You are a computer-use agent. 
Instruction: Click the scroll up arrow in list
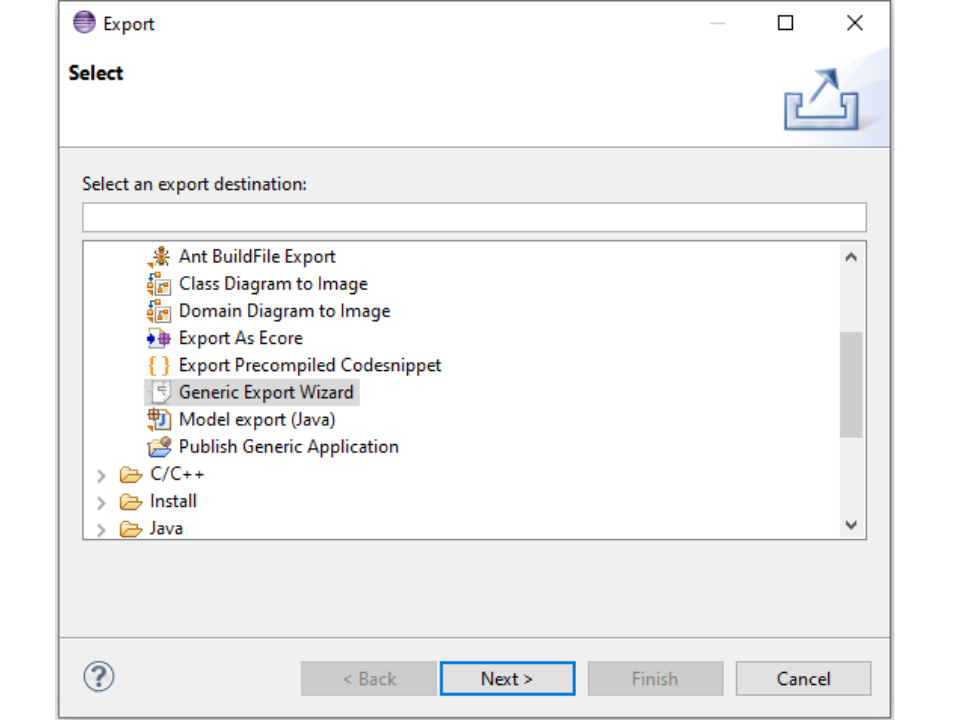point(851,257)
